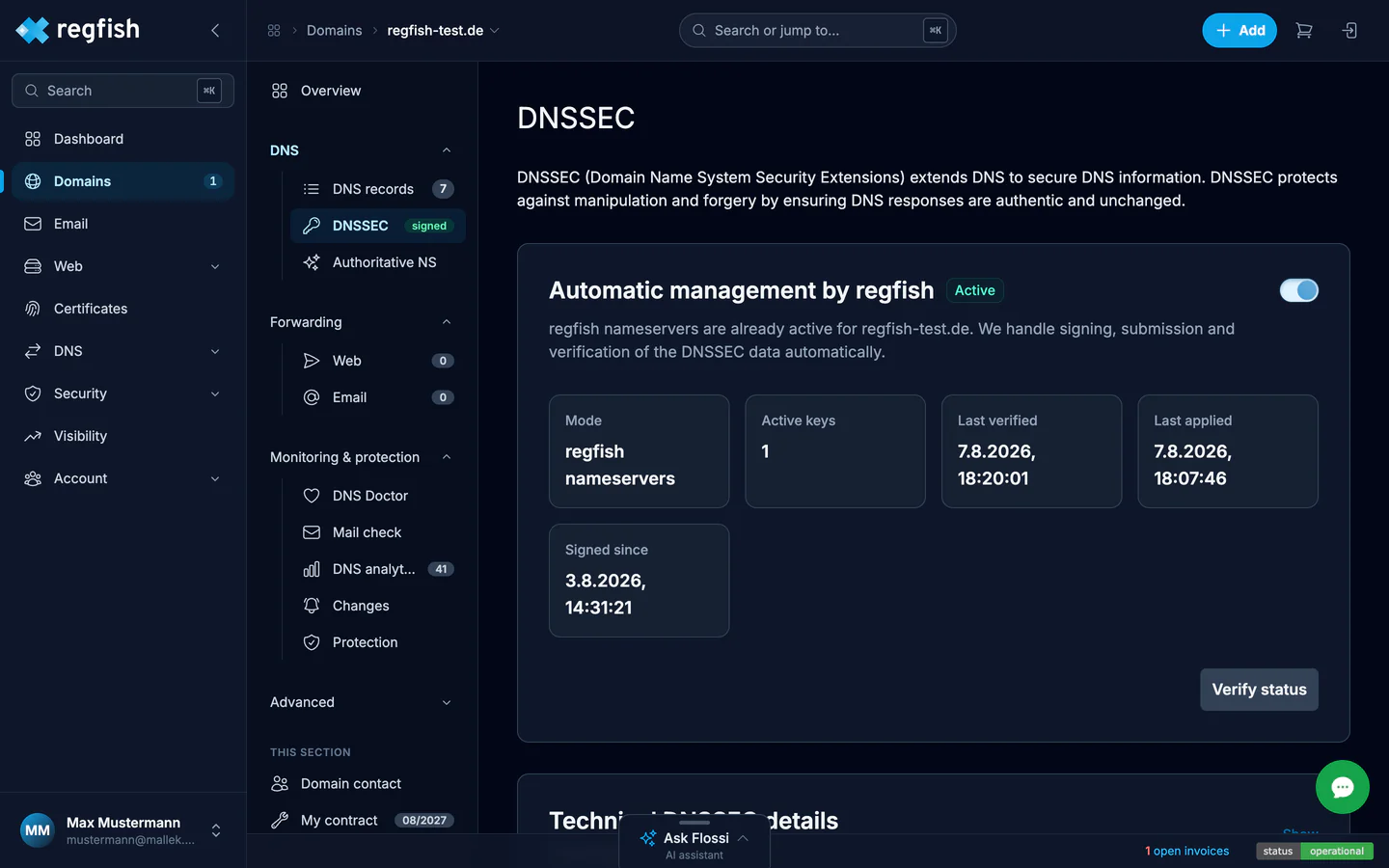Screen dimensions: 1389x868
Task: Open the Max Mustermann account switcher
Action: coord(216,830)
